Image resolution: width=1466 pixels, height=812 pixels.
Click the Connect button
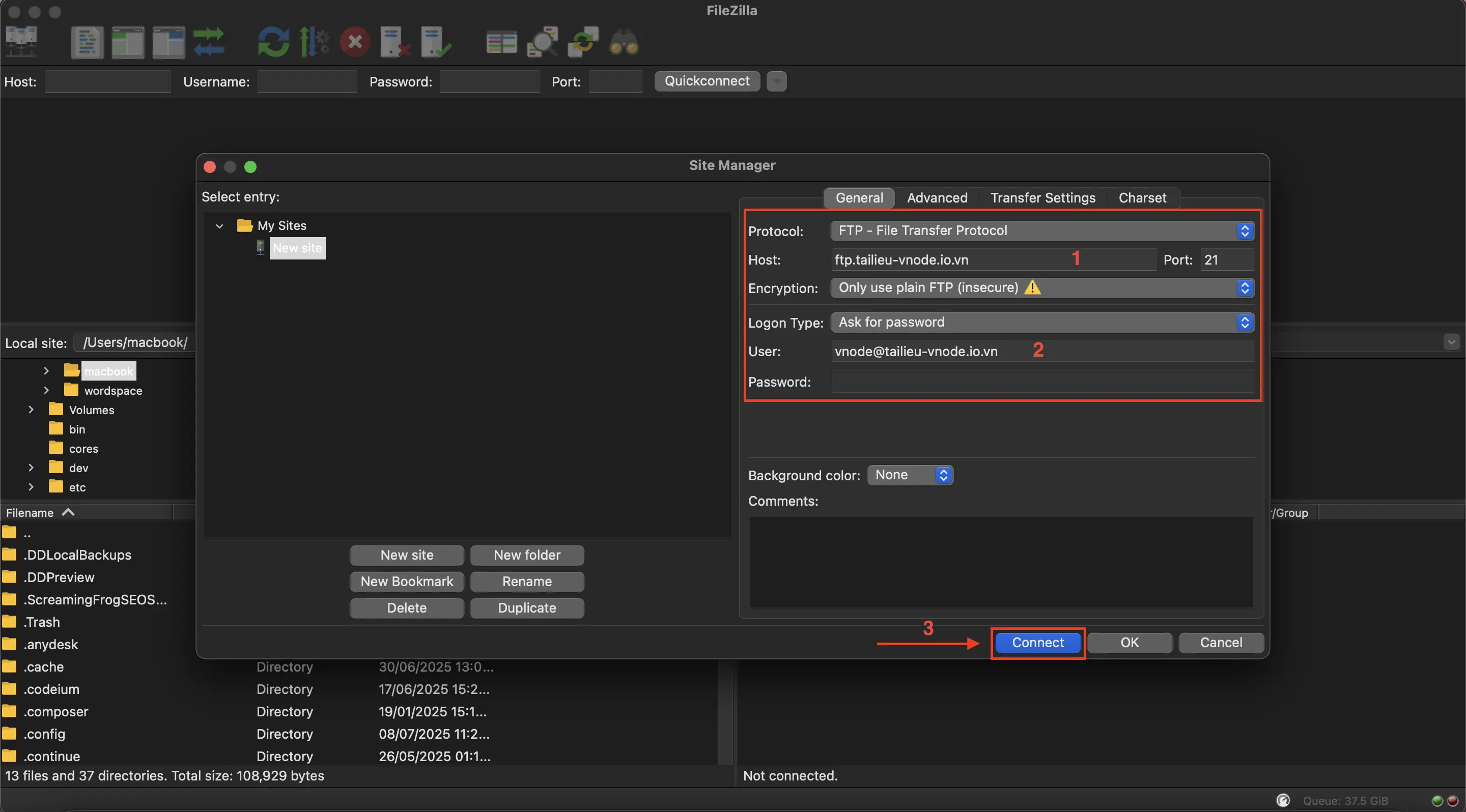[x=1037, y=643]
